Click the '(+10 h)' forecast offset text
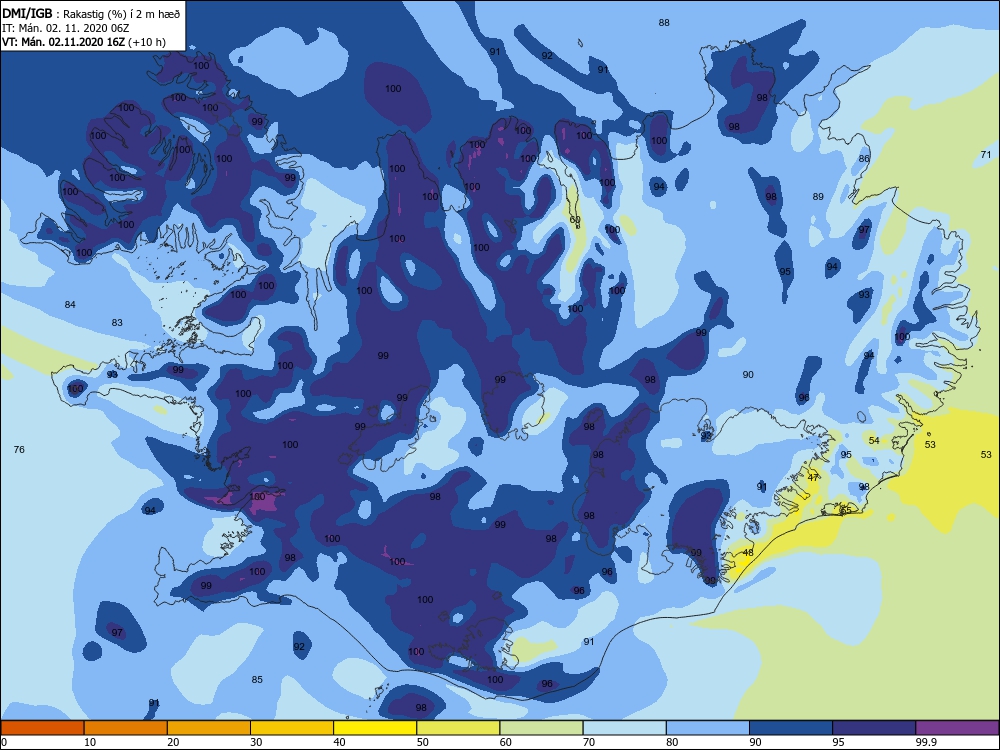 pos(147,42)
